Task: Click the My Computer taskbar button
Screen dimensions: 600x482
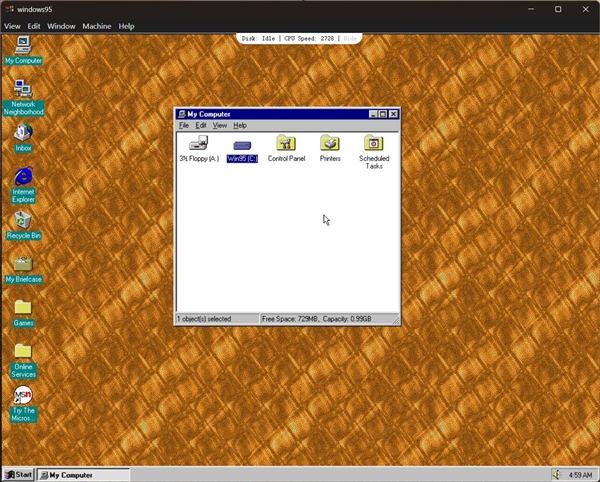Action: [84, 475]
